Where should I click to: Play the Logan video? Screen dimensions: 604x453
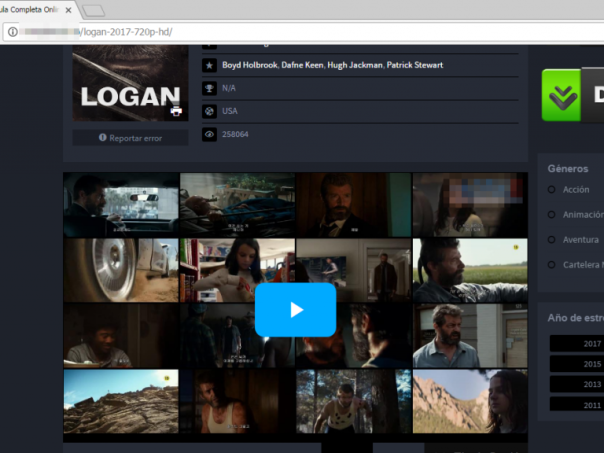pos(295,309)
